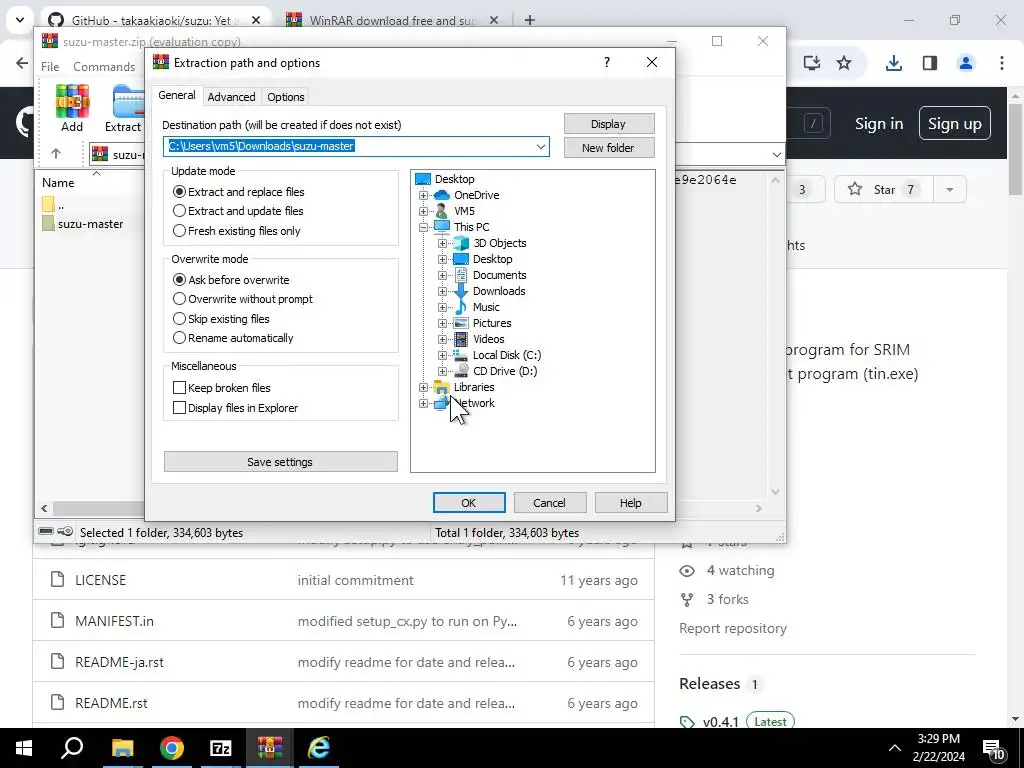
Task: Open WinRAR File menu
Action: [50, 67]
